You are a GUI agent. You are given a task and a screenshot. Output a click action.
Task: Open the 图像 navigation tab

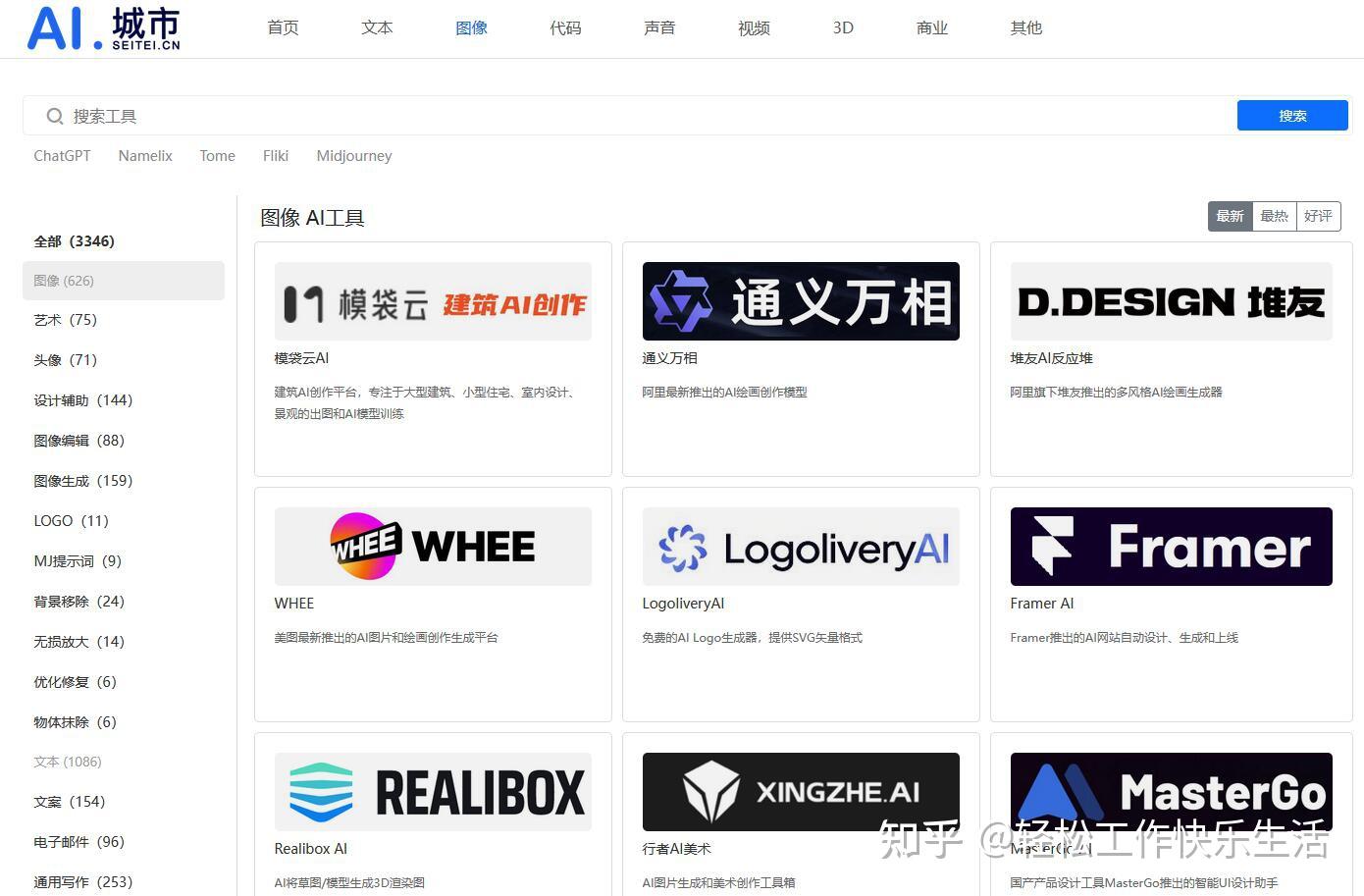(471, 27)
